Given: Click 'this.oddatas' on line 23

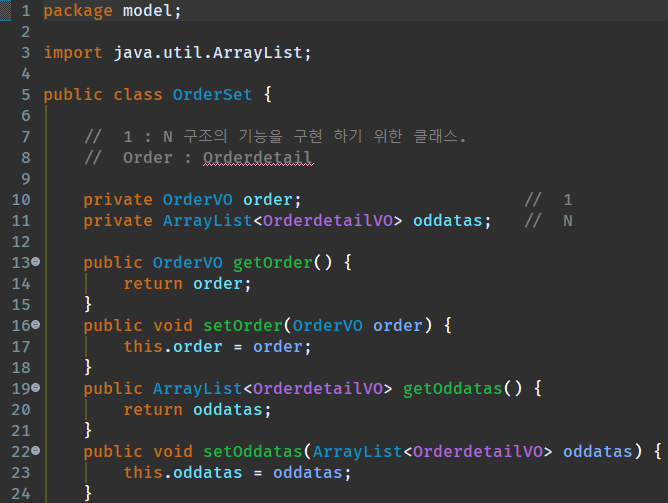Looking at the screenshot, I should (x=183, y=472).
